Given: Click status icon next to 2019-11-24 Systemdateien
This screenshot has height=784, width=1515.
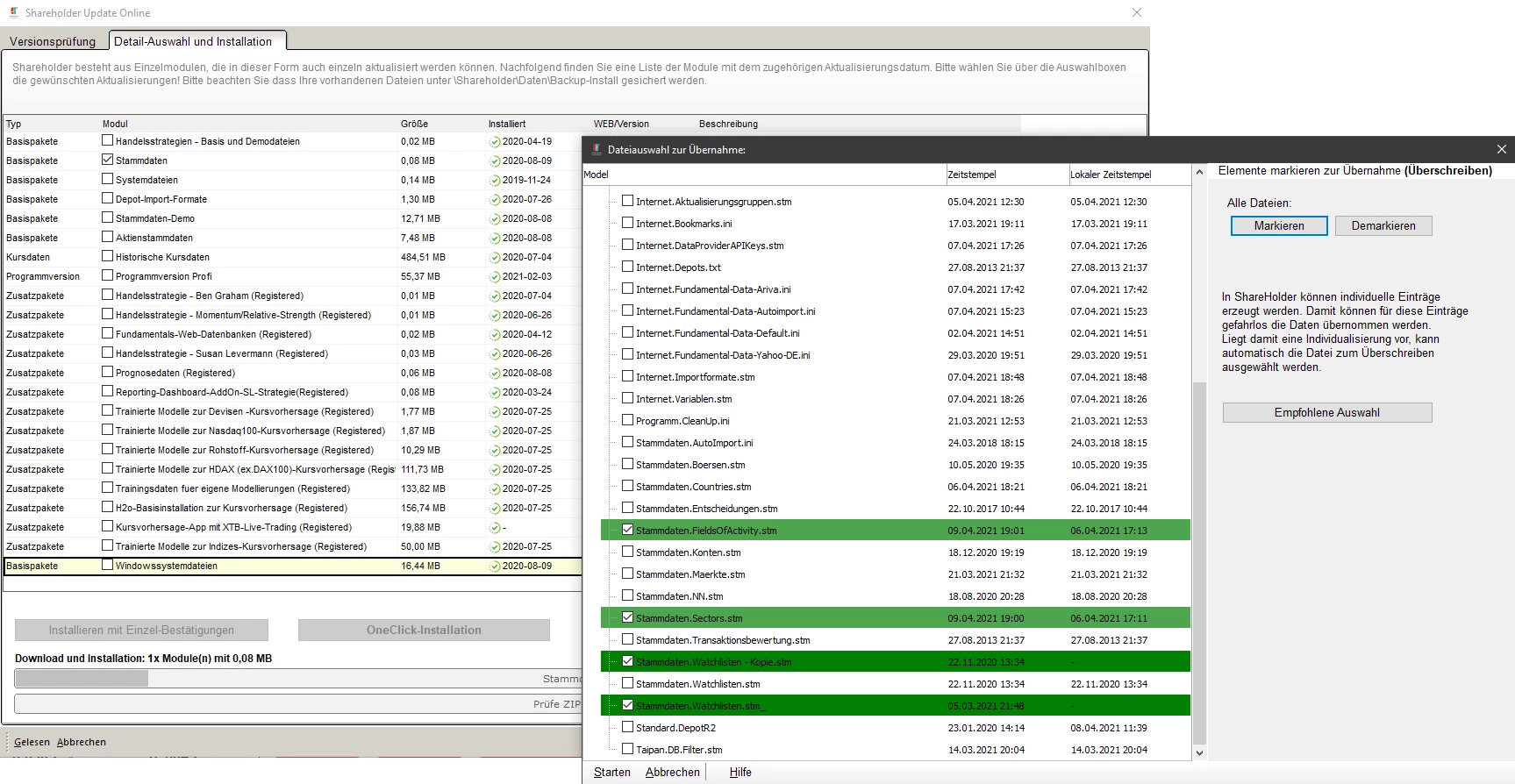Looking at the screenshot, I should pos(495,181).
